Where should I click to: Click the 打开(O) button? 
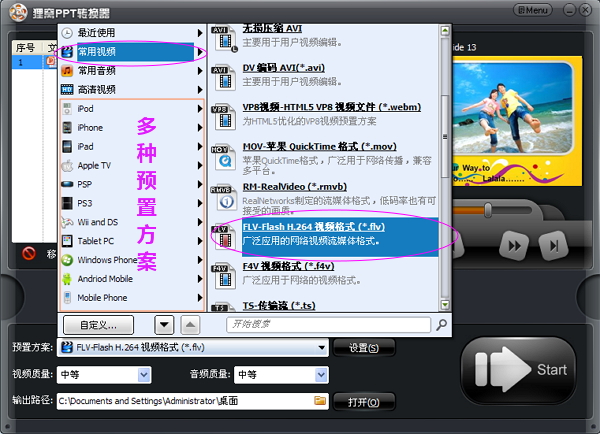[364, 402]
